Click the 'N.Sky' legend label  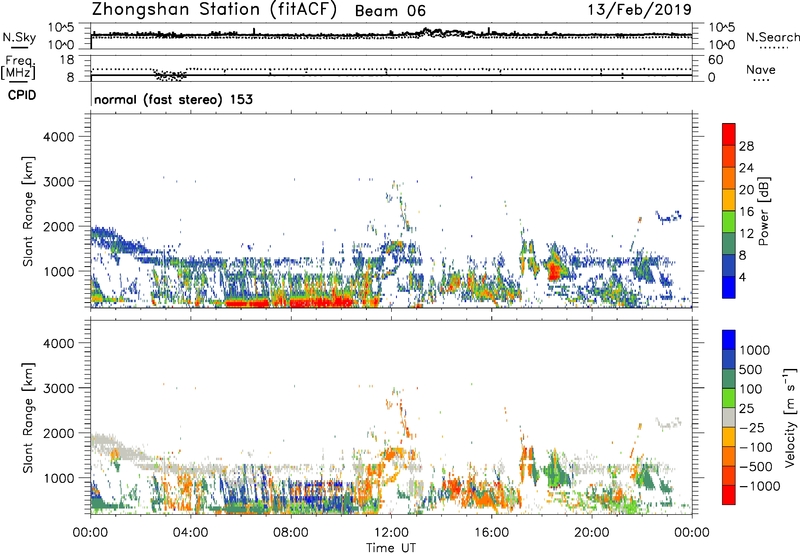point(19,37)
